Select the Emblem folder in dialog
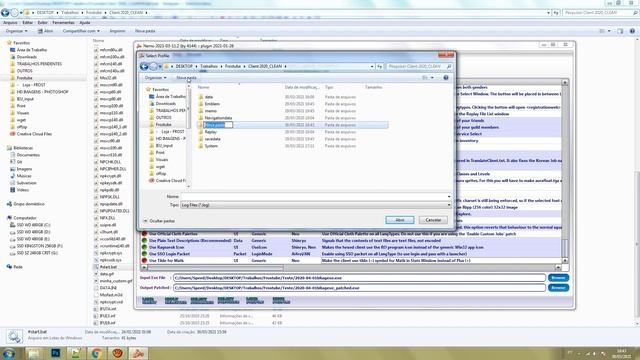This screenshot has width=640, height=360. click(x=212, y=104)
